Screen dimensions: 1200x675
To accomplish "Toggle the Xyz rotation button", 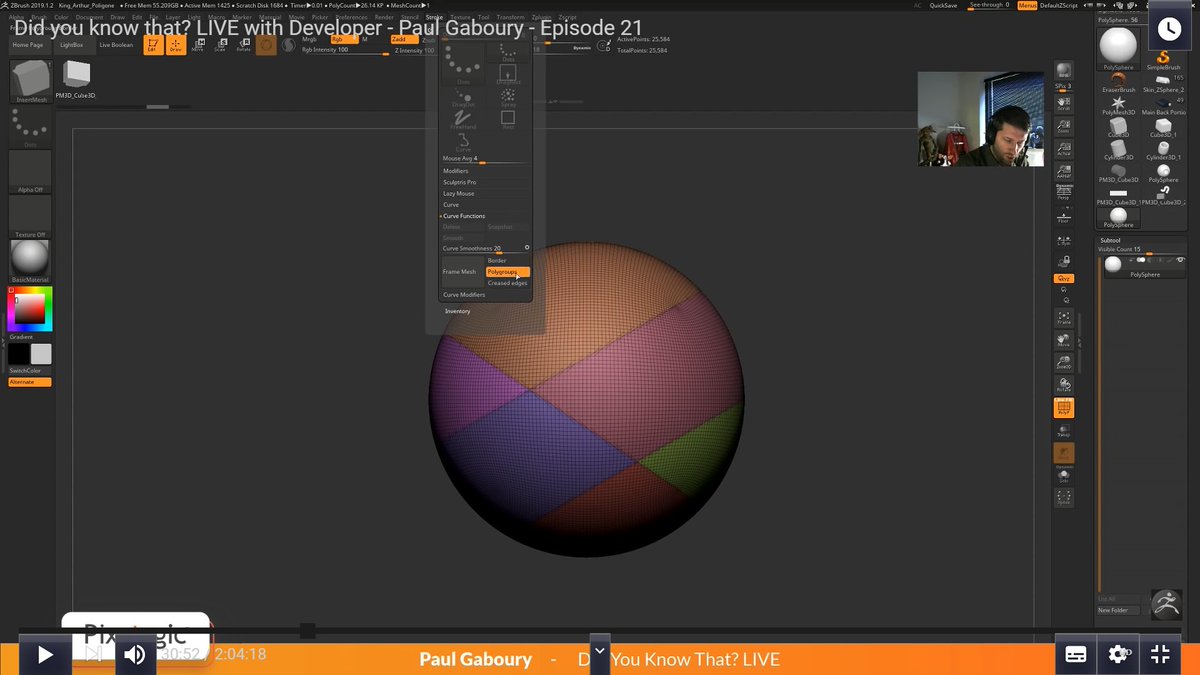I will coord(1063,278).
